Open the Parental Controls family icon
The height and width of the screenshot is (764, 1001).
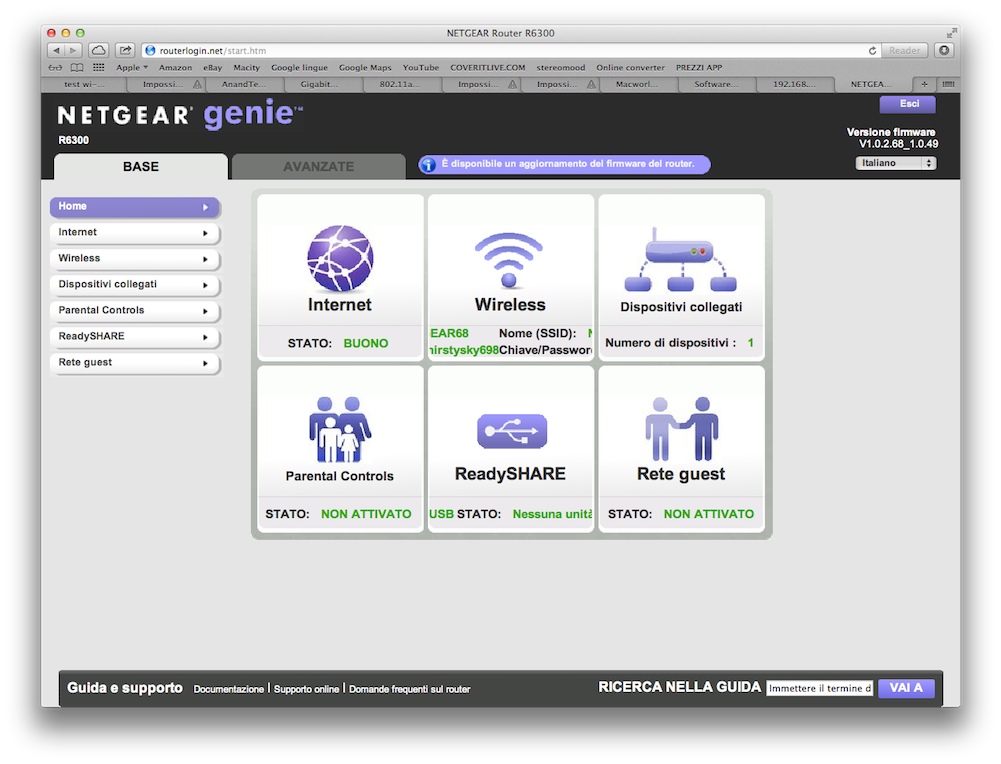coord(340,429)
